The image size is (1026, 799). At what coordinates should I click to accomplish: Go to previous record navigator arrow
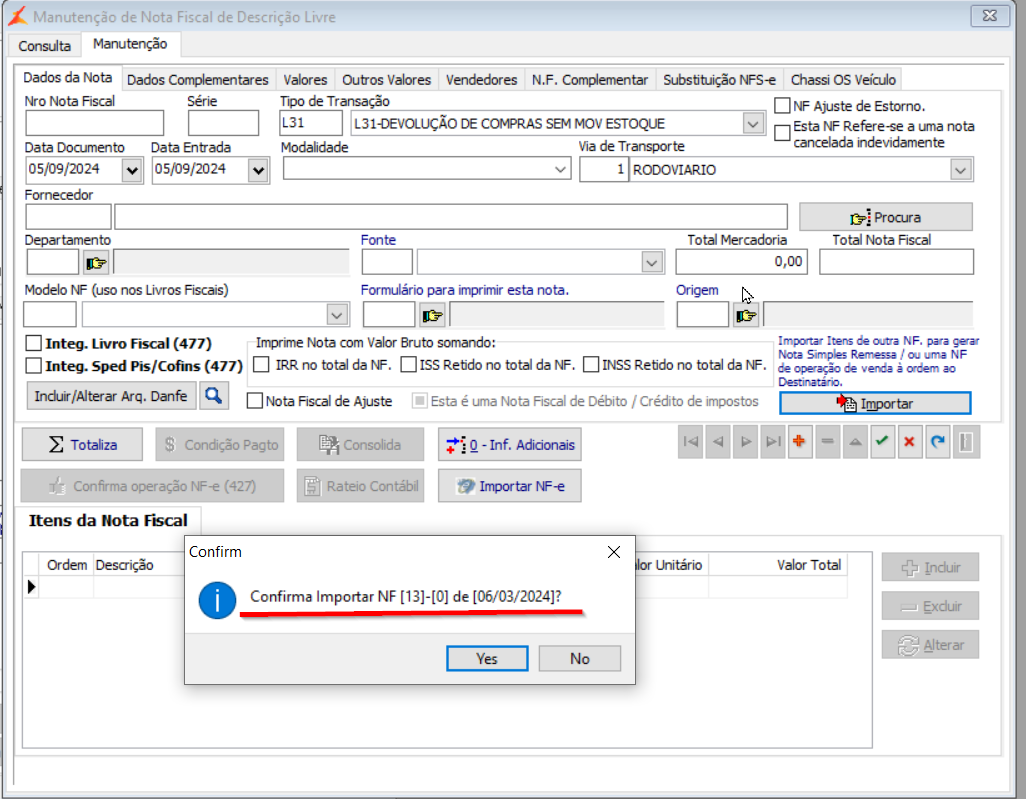[718, 442]
